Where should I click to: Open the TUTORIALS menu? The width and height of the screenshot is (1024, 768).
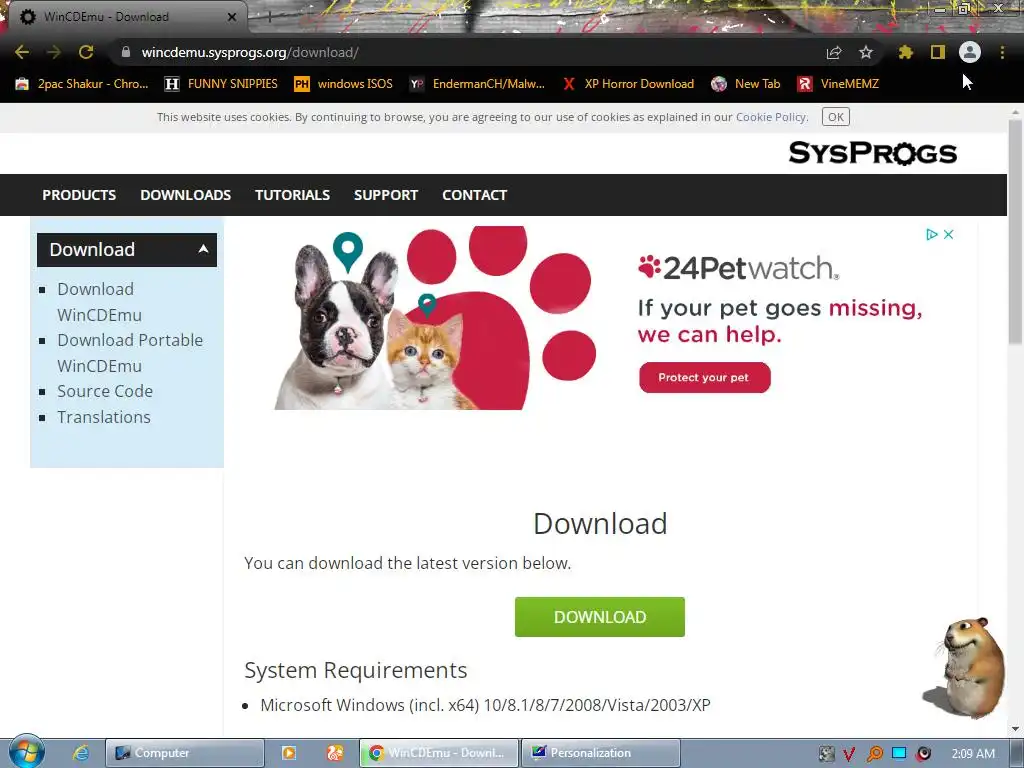click(x=292, y=195)
